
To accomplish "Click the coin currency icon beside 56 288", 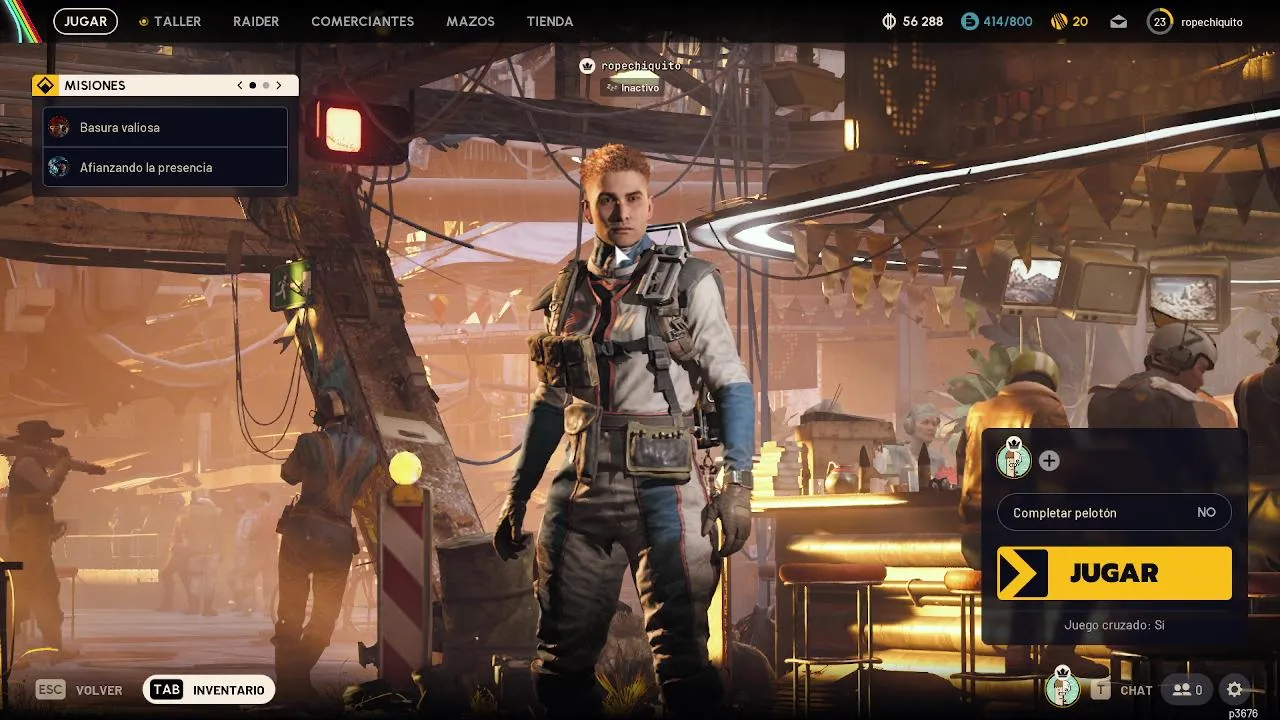I will point(889,21).
